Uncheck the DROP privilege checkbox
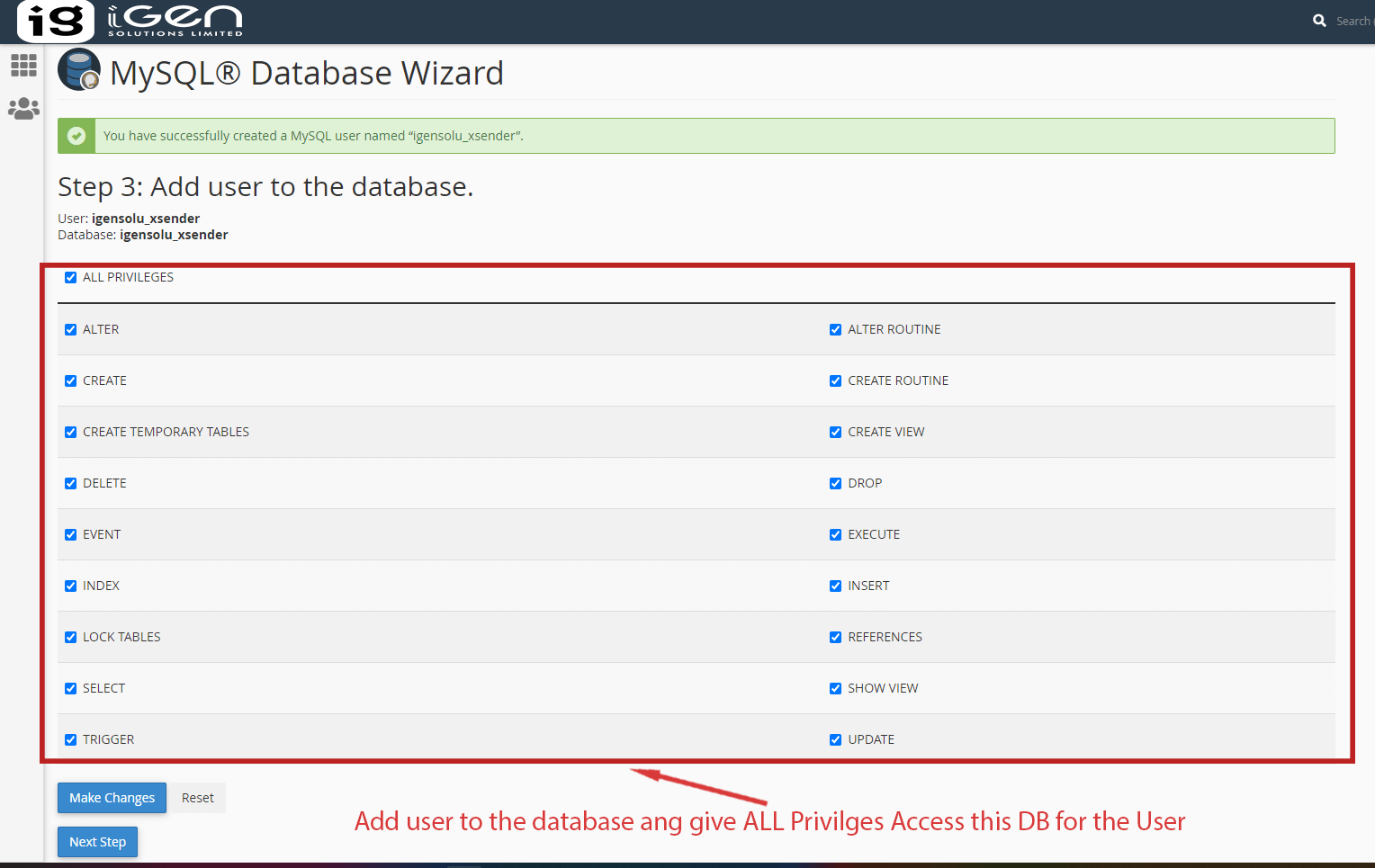 click(x=836, y=484)
